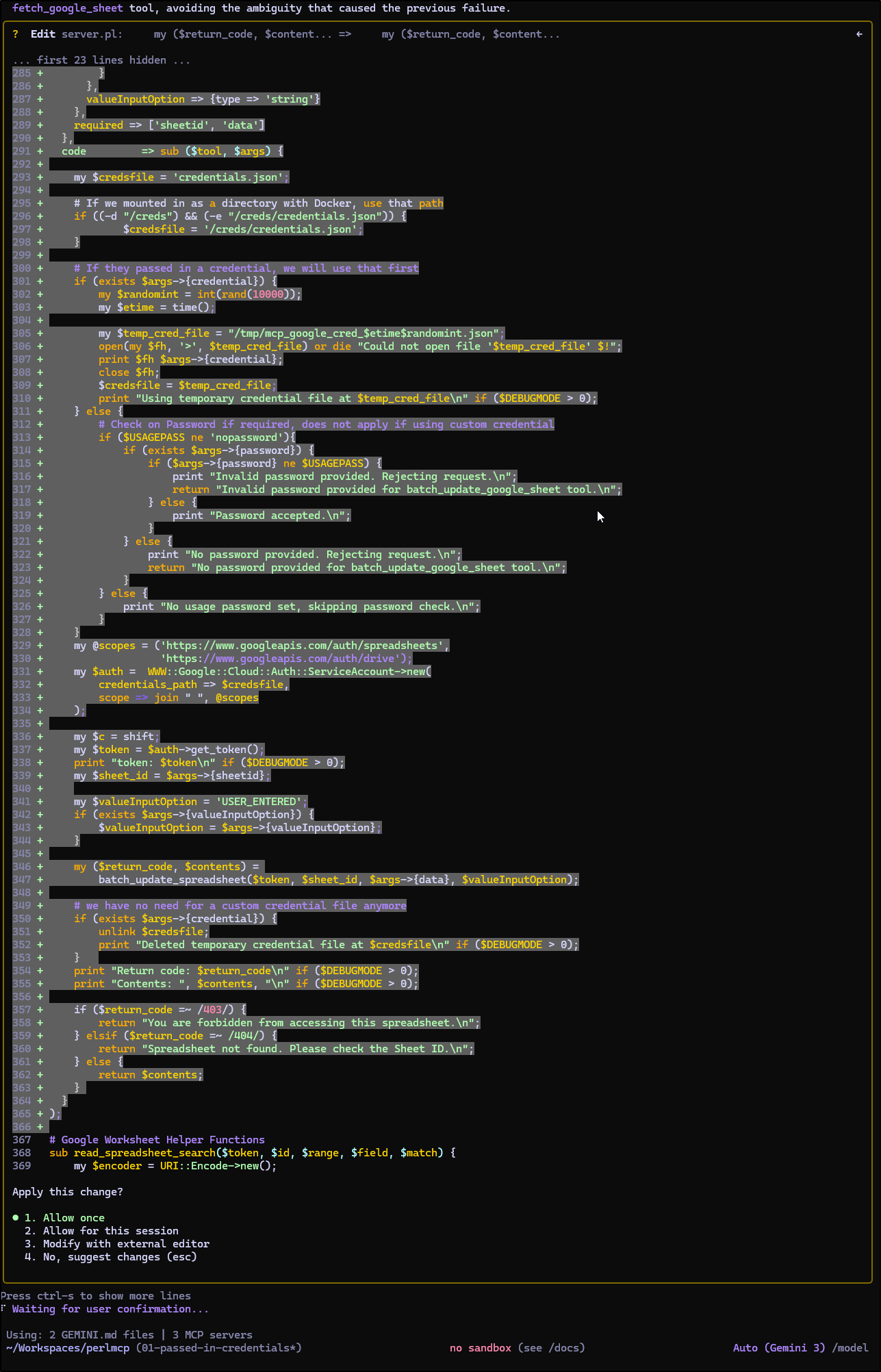Click the "no sandbox" status indicator
The width and height of the screenshot is (881, 1372).
click(x=480, y=1348)
